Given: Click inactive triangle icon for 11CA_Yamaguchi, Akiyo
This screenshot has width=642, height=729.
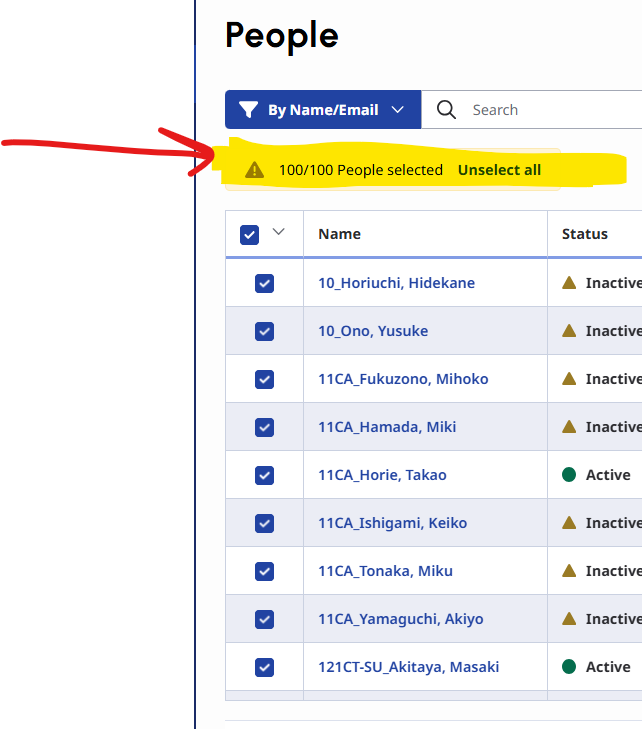Looking at the screenshot, I should [569, 618].
